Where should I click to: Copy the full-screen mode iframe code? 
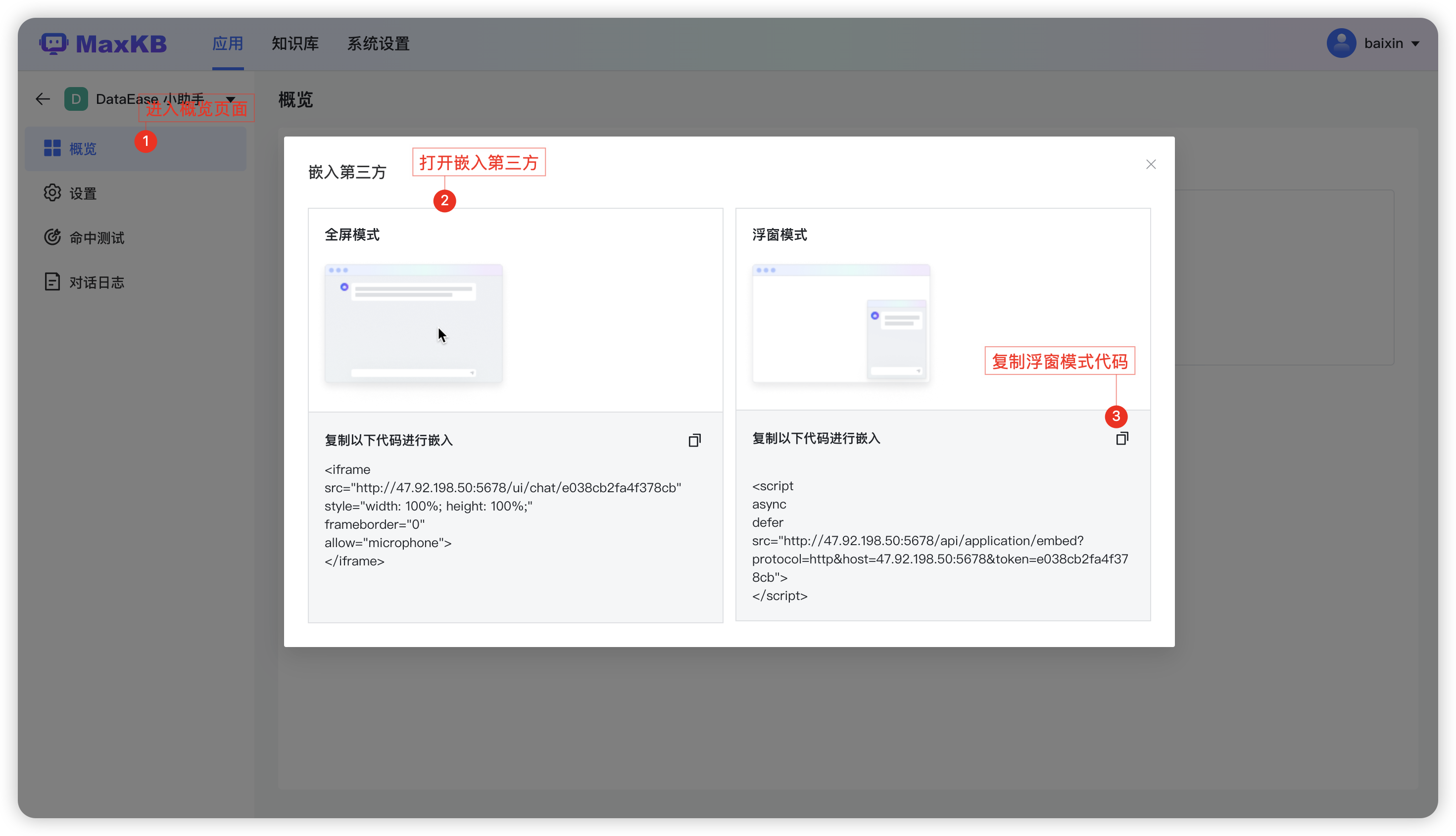694,440
